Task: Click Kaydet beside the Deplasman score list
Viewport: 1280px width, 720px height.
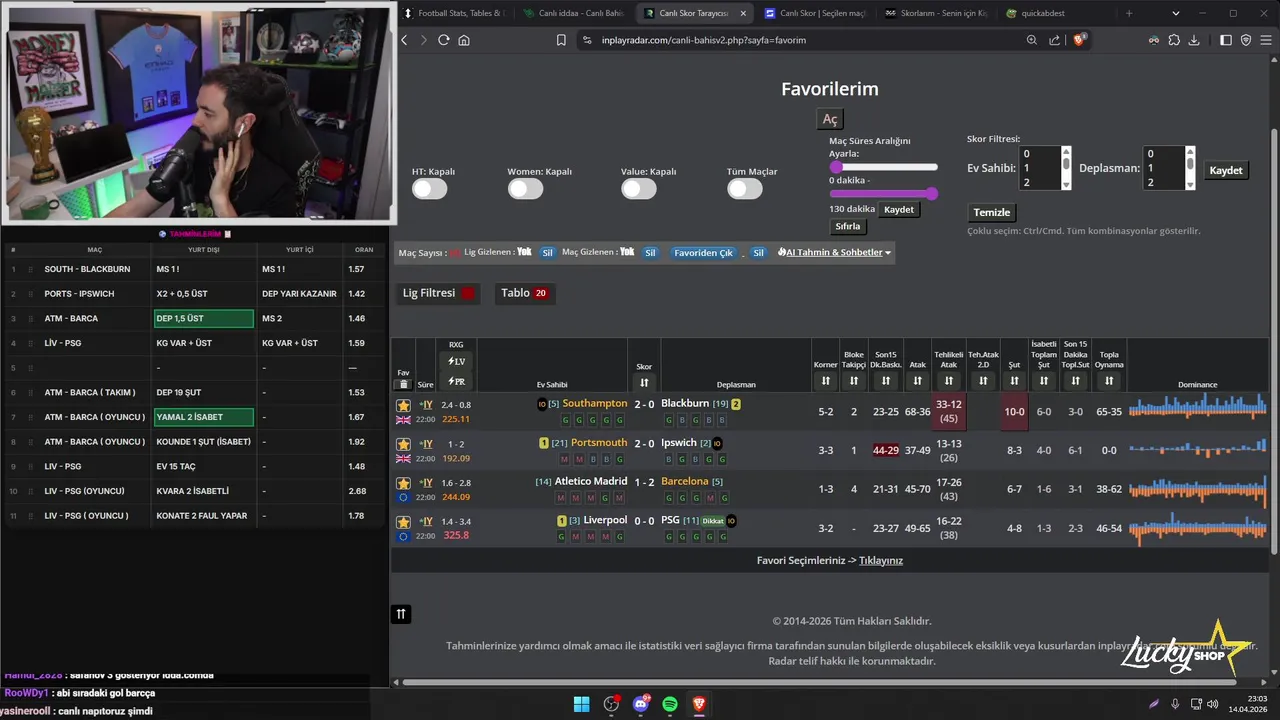Action: 1225,170
